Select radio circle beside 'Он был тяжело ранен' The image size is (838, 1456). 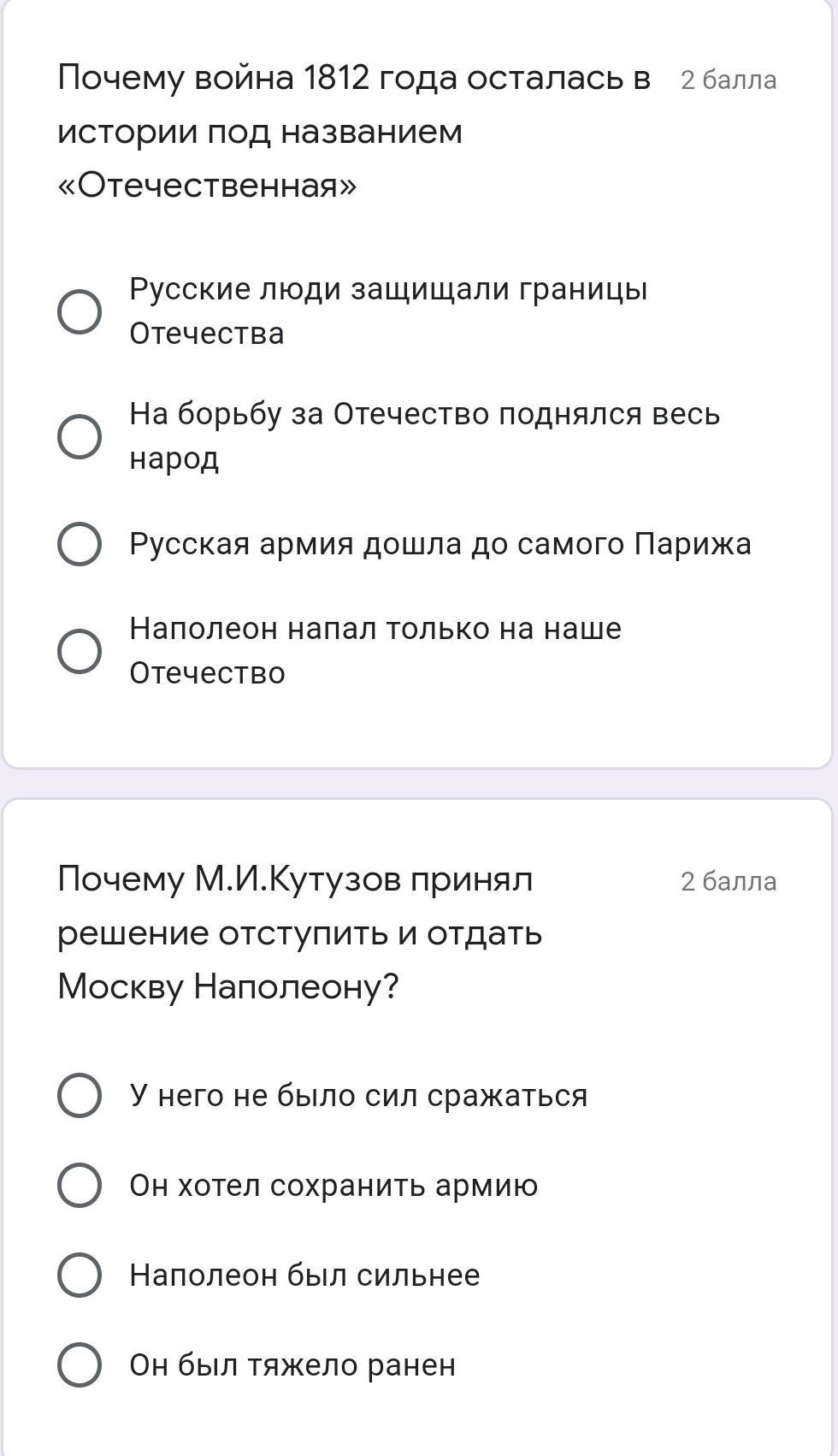[80, 1365]
